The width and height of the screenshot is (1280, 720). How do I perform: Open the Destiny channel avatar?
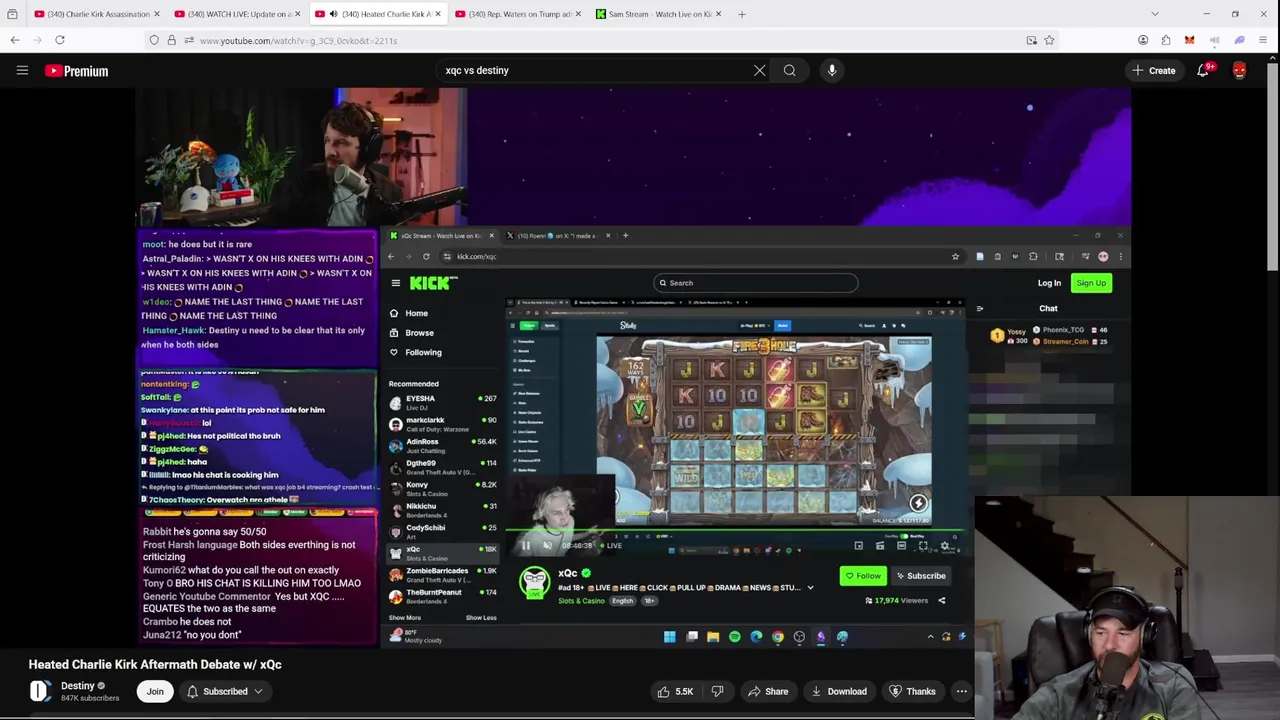[x=40, y=691]
